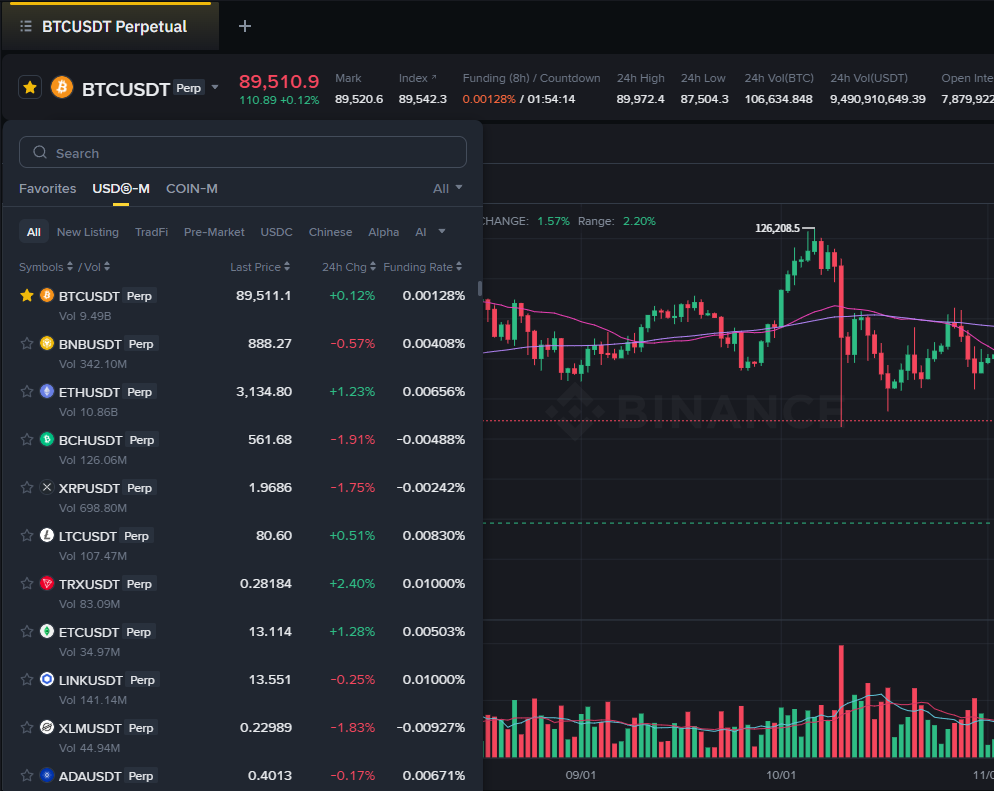
Task: Open the Index price link arrow
Action: point(434,77)
